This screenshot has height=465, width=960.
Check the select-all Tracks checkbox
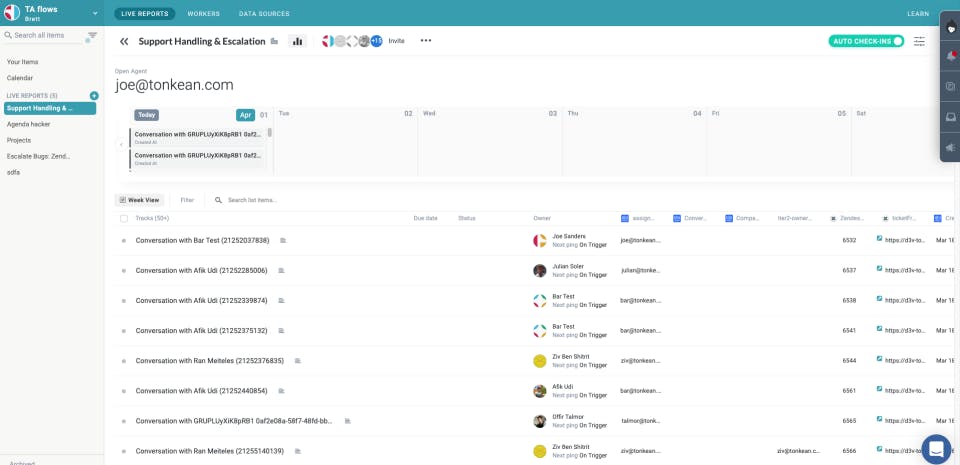[x=124, y=218]
